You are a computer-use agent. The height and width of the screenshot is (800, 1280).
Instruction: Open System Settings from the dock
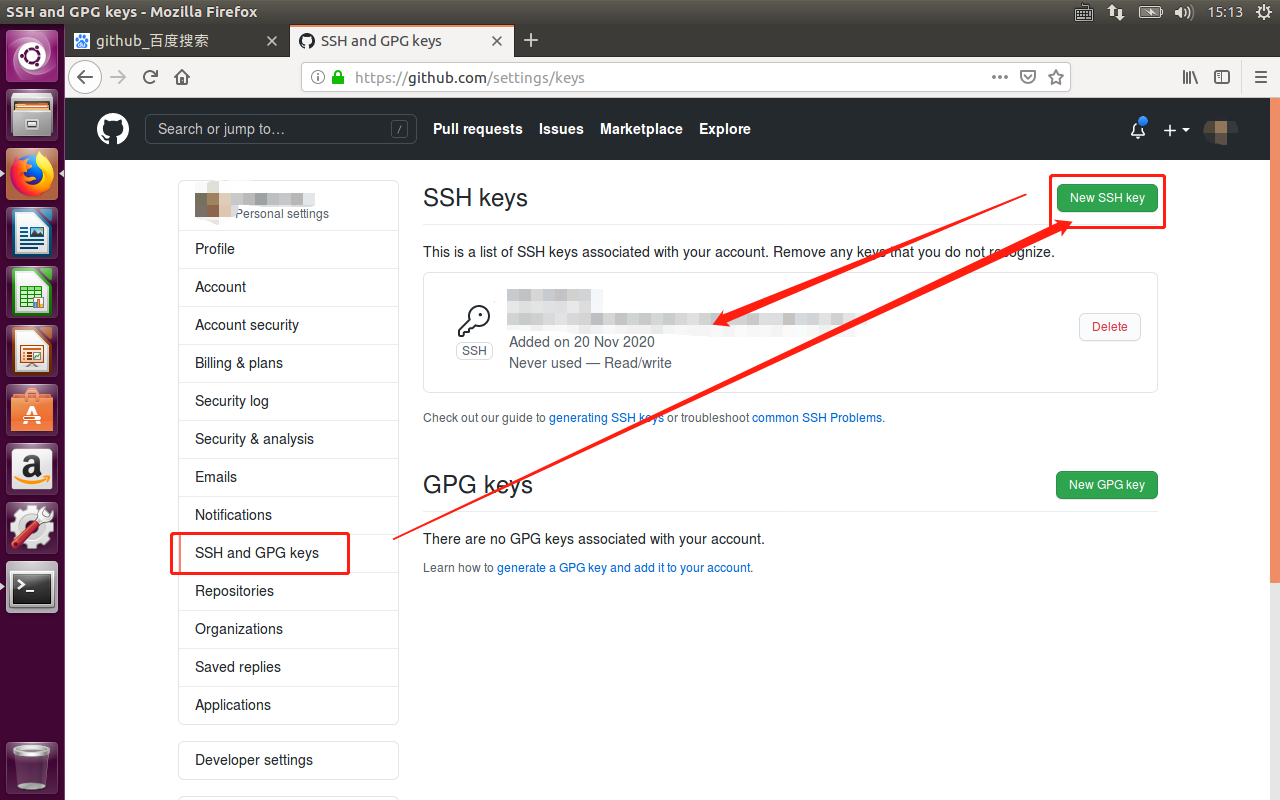click(32, 528)
